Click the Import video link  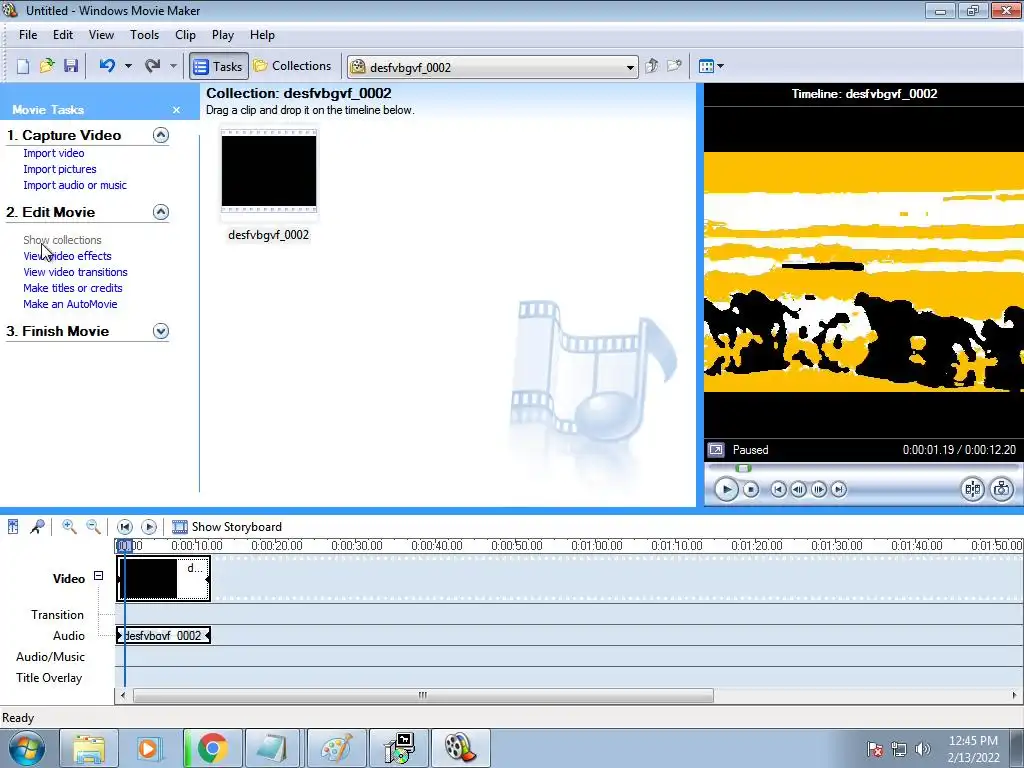click(54, 153)
